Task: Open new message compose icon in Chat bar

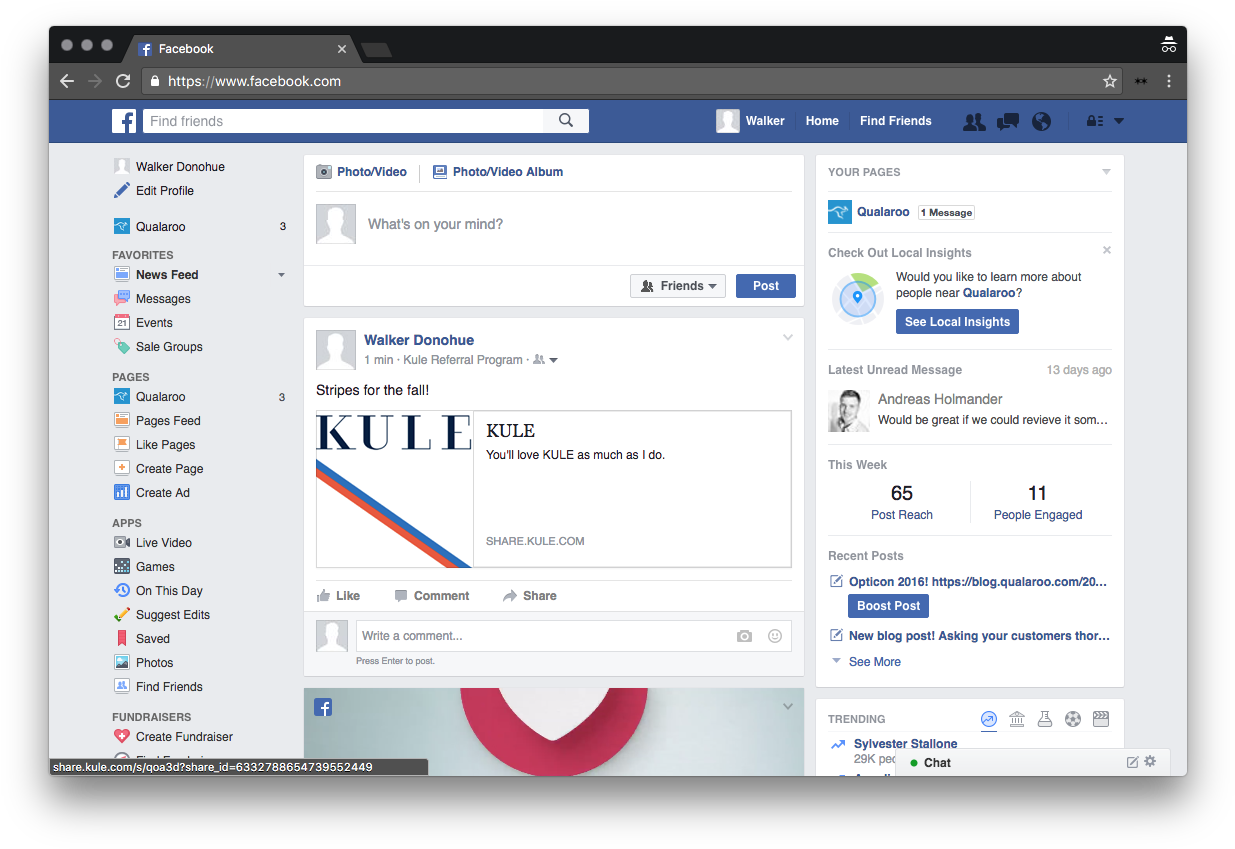Action: tap(1131, 762)
